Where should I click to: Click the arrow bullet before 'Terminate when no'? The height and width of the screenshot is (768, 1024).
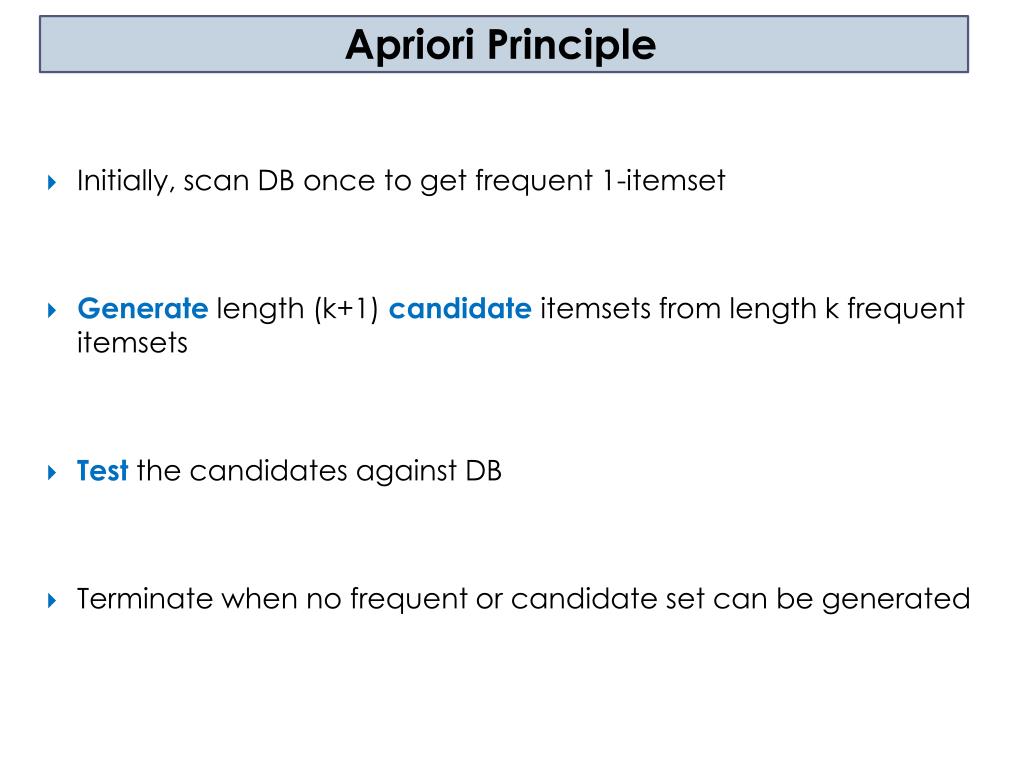click(x=52, y=600)
